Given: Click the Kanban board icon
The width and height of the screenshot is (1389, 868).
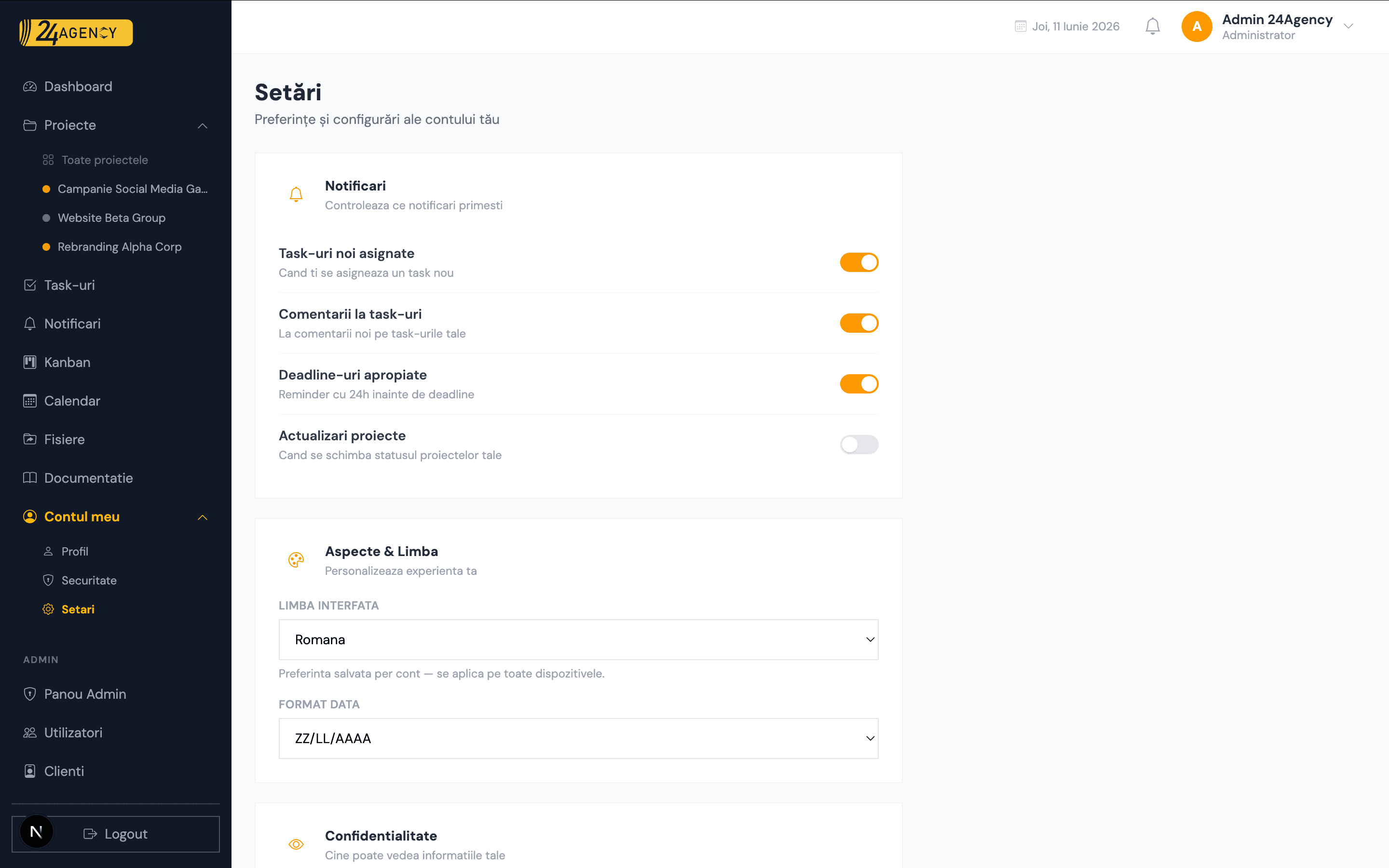Looking at the screenshot, I should click(x=30, y=362).
